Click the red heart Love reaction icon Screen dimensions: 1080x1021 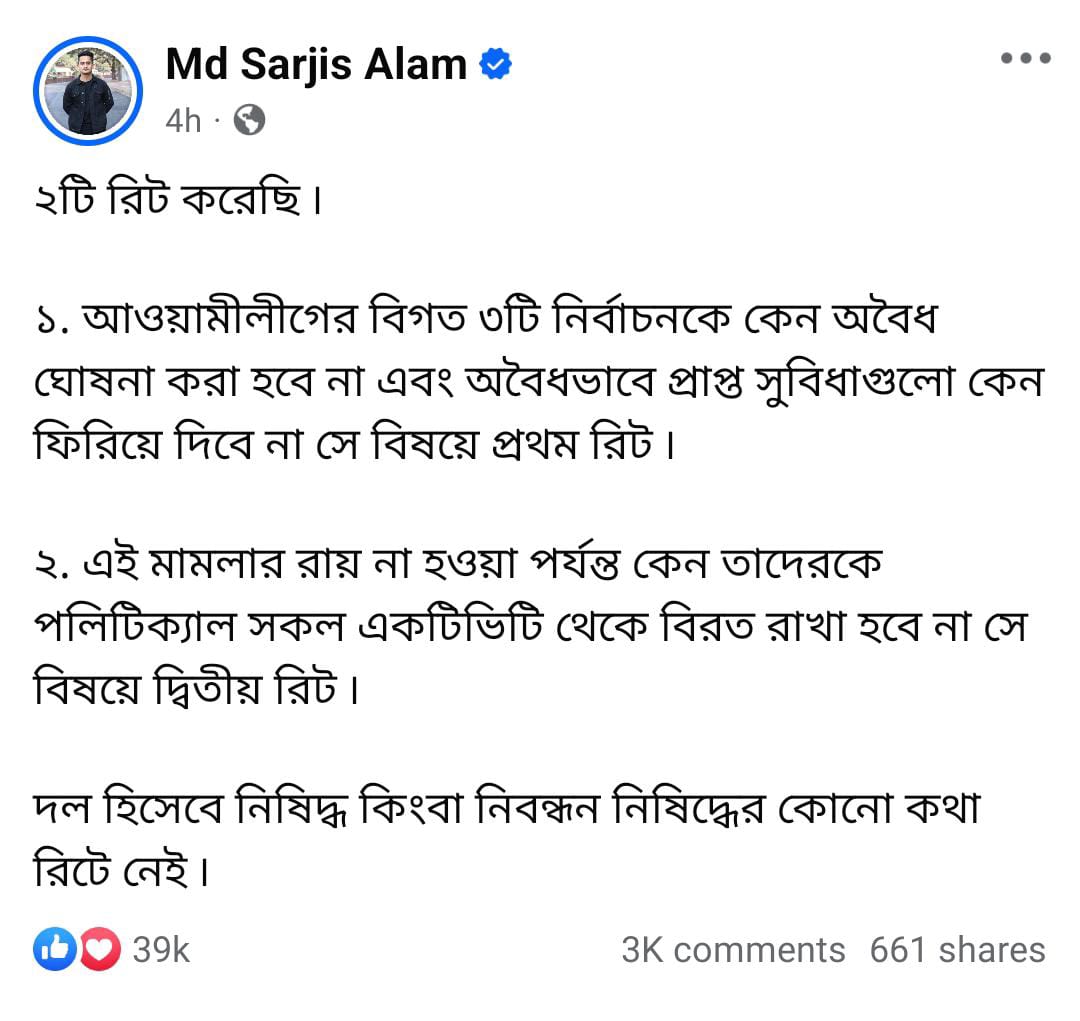101,949
